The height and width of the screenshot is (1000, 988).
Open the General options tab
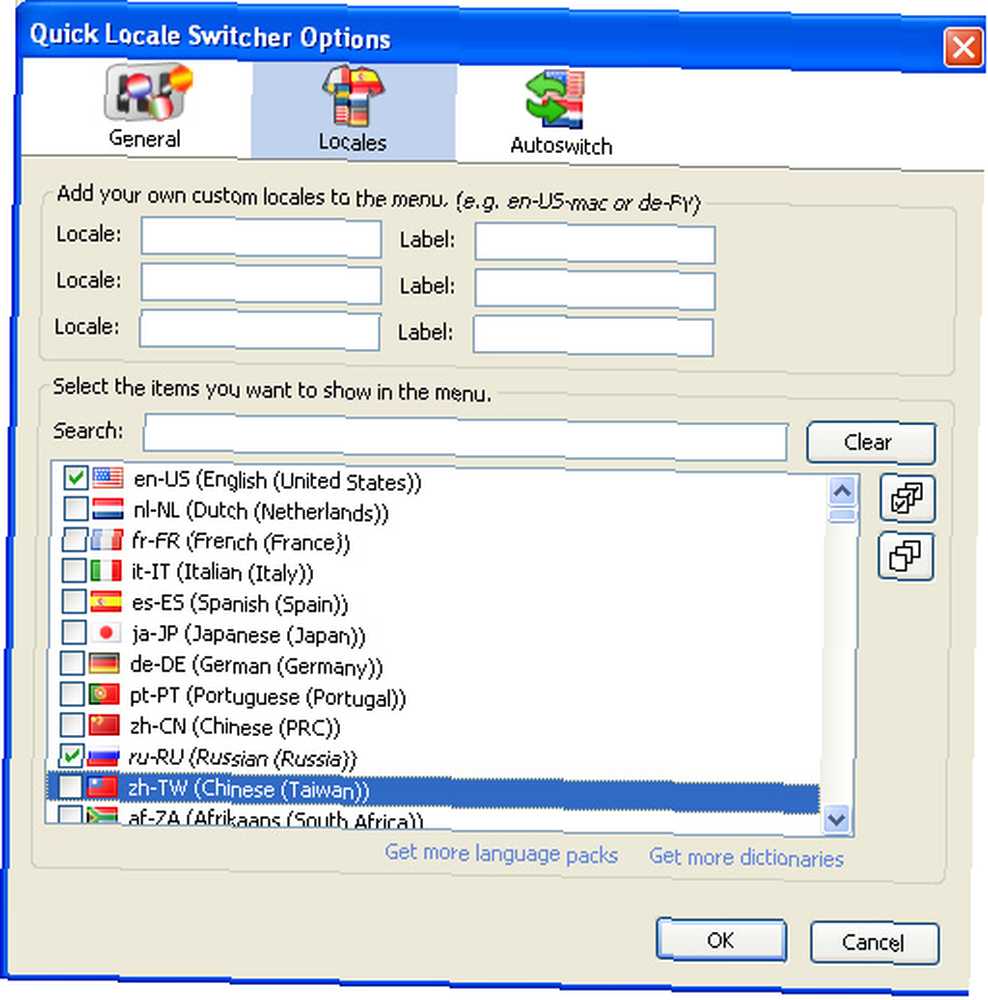click(147, 107)
